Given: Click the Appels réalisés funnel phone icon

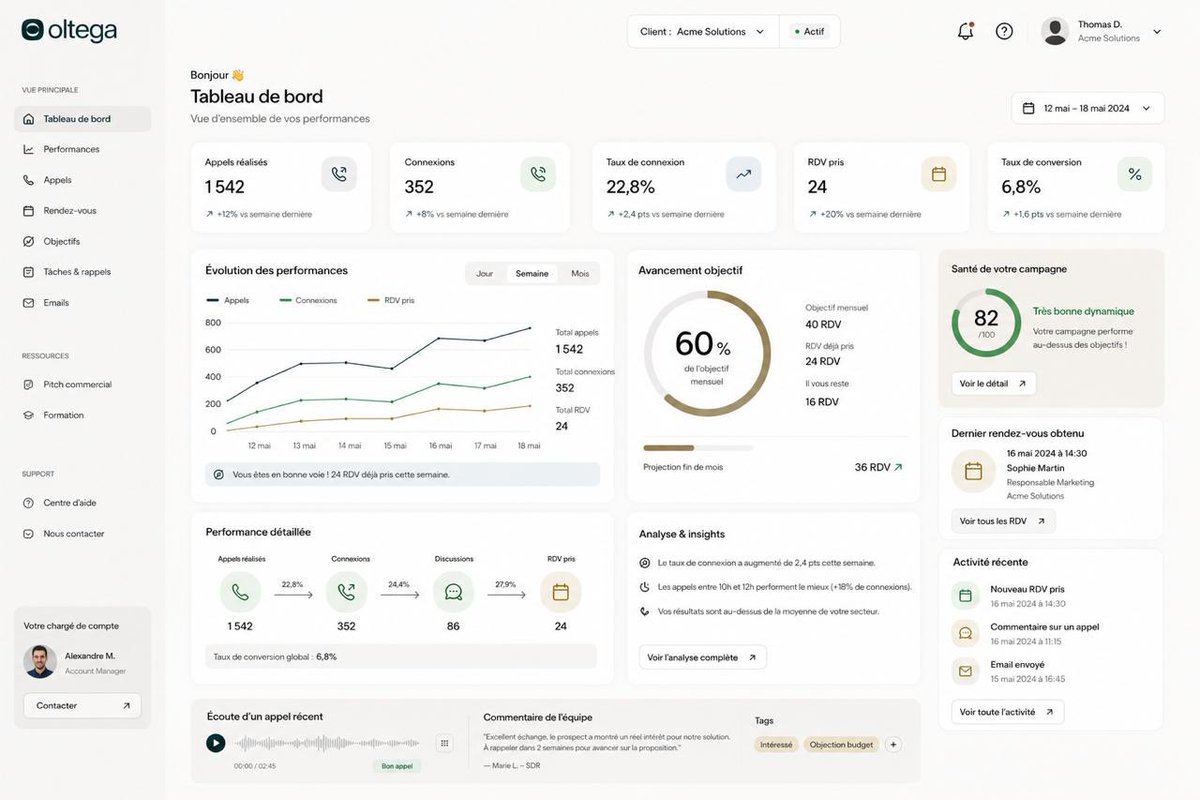Looking at the screenshot, I should tap(240, 592).
